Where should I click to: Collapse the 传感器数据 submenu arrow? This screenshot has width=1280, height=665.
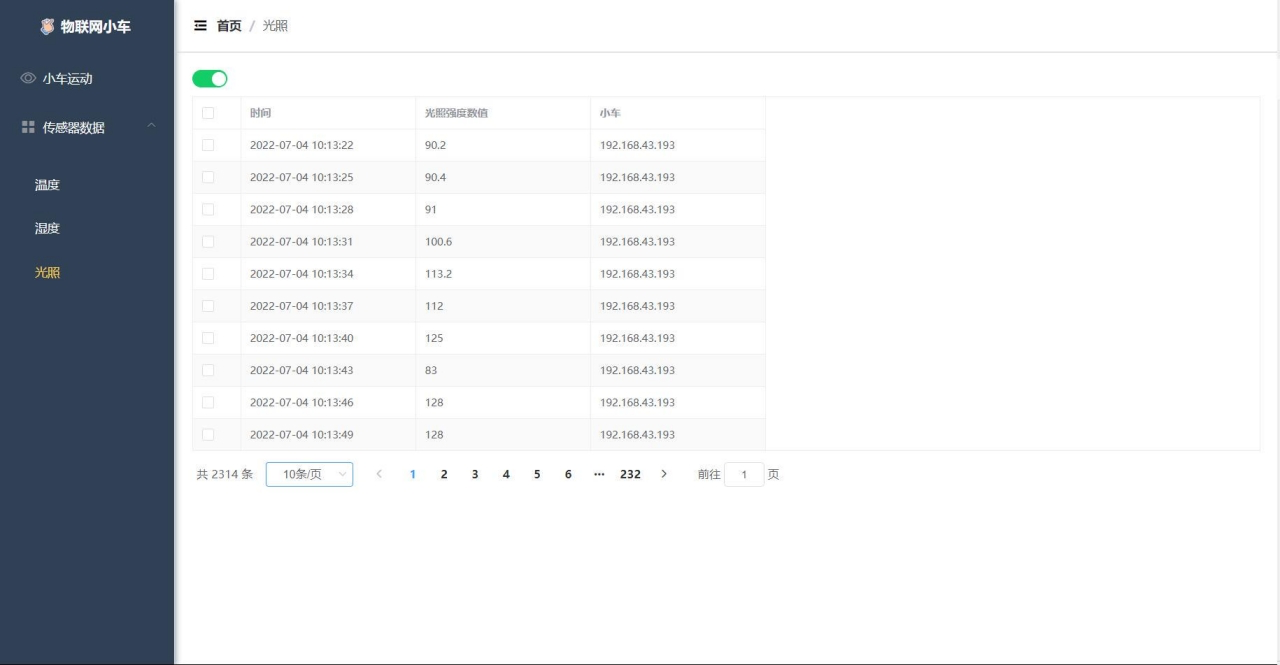point(151,126)
